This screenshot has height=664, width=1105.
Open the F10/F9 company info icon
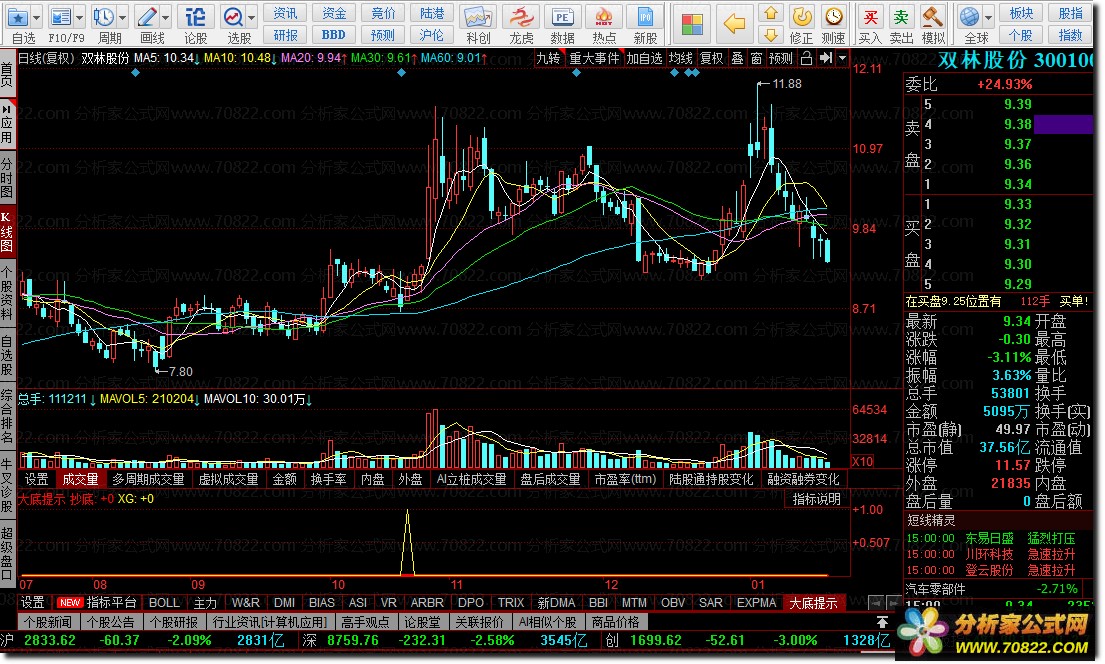[61, 17]
